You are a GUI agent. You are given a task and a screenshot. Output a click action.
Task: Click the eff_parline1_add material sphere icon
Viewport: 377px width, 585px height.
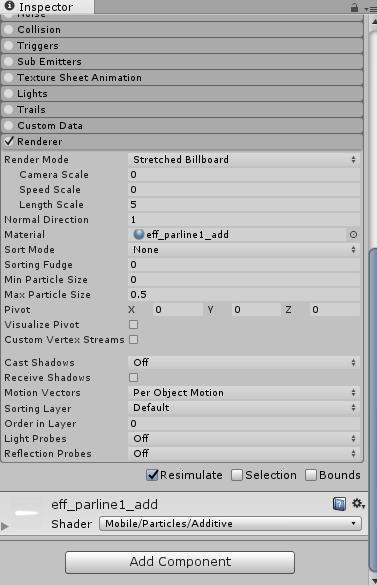pyautogui.click(x=139, y=234)
